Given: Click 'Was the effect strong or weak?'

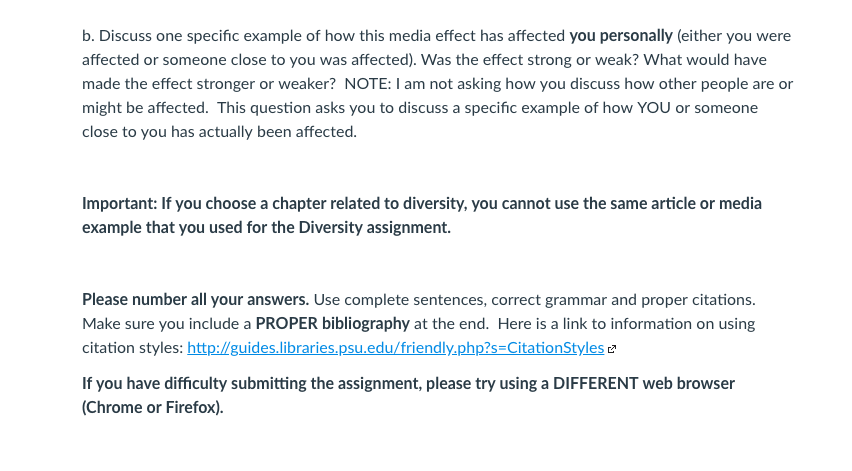Looking at the screenshot, I should (x=530, y=60).
